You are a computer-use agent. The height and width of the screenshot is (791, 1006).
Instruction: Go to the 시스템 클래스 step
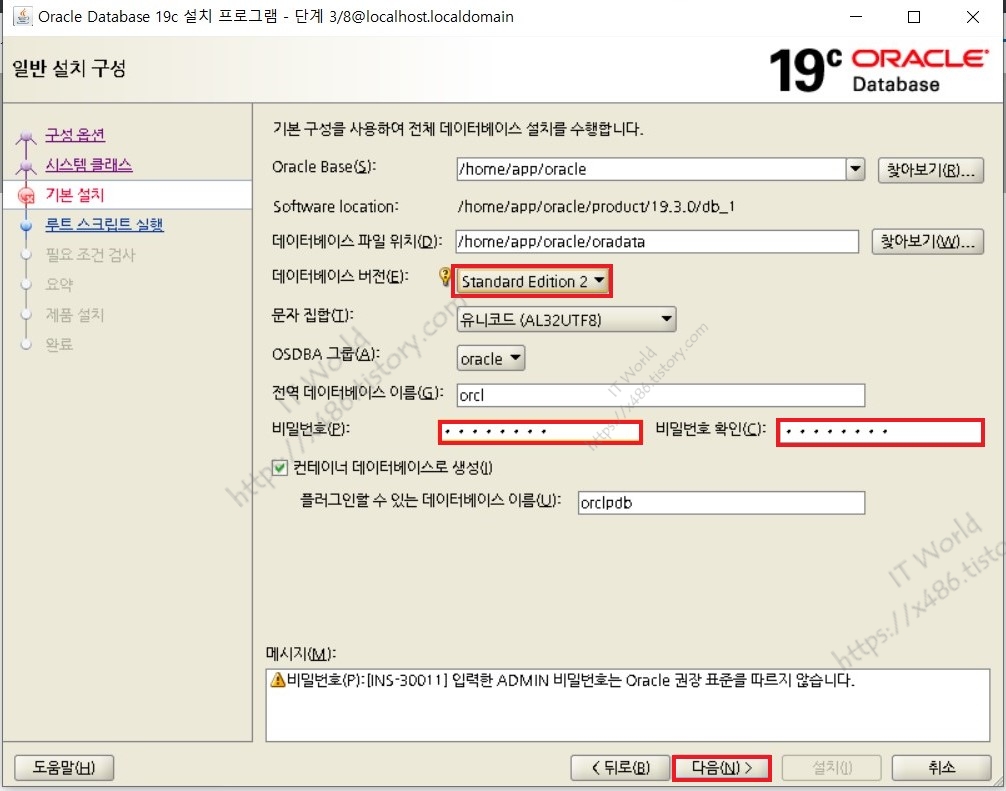tap(89, 165)
